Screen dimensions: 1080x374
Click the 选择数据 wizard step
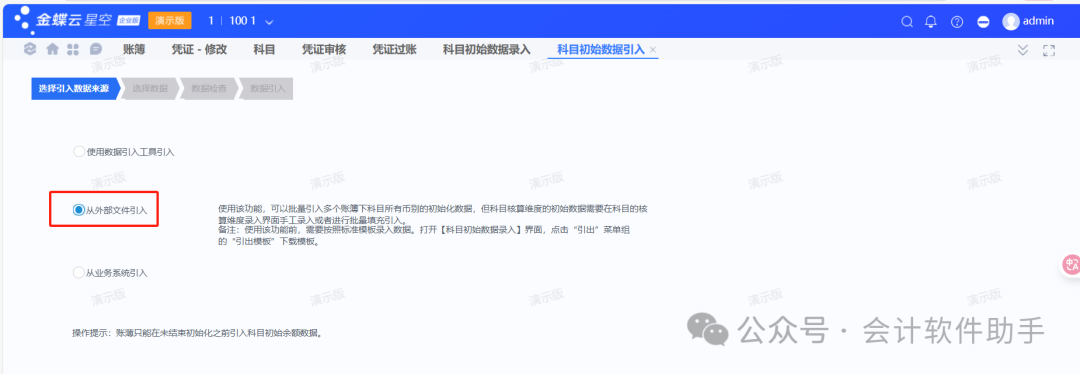click(150, 89)
